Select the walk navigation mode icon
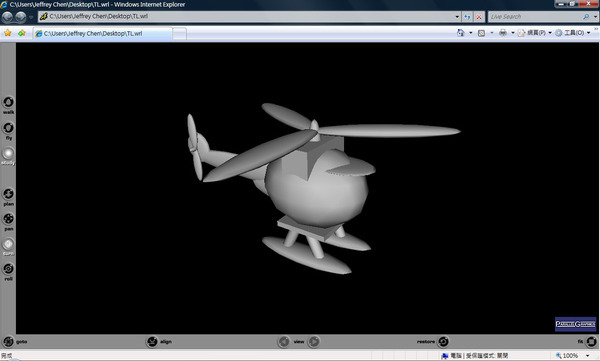 coord(8,102)
